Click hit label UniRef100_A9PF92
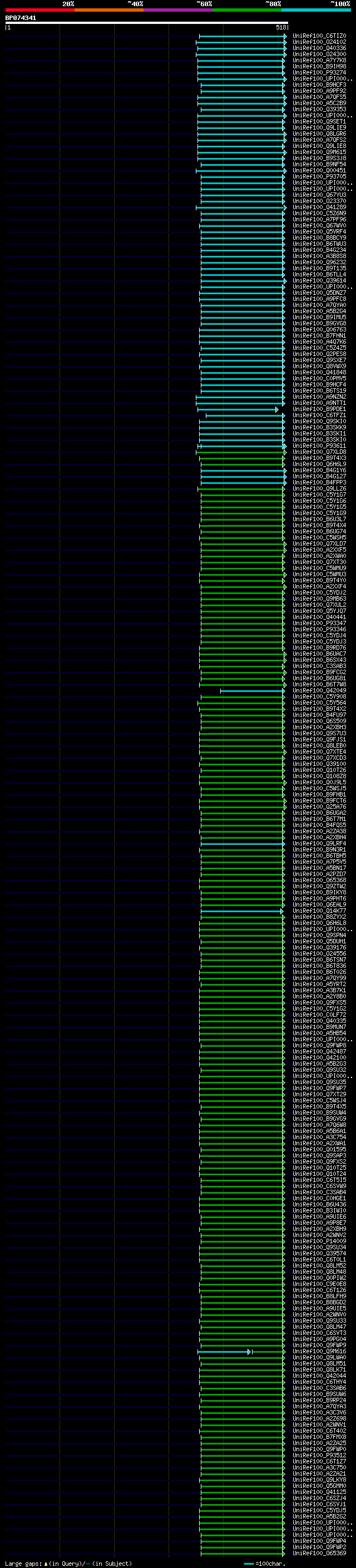356x1568 pixels. click(319, 91)
